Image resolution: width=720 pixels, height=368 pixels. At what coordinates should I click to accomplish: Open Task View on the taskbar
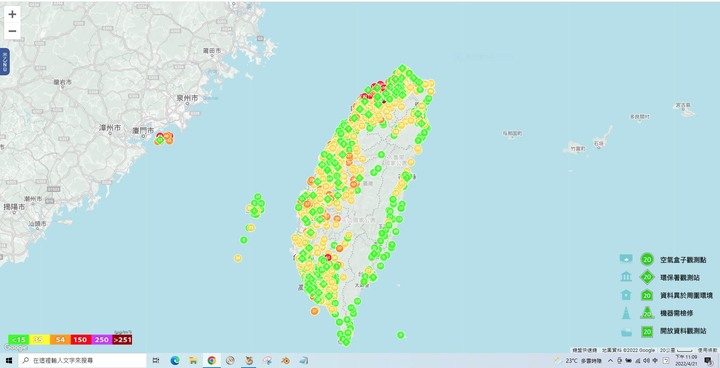point(156,361)
